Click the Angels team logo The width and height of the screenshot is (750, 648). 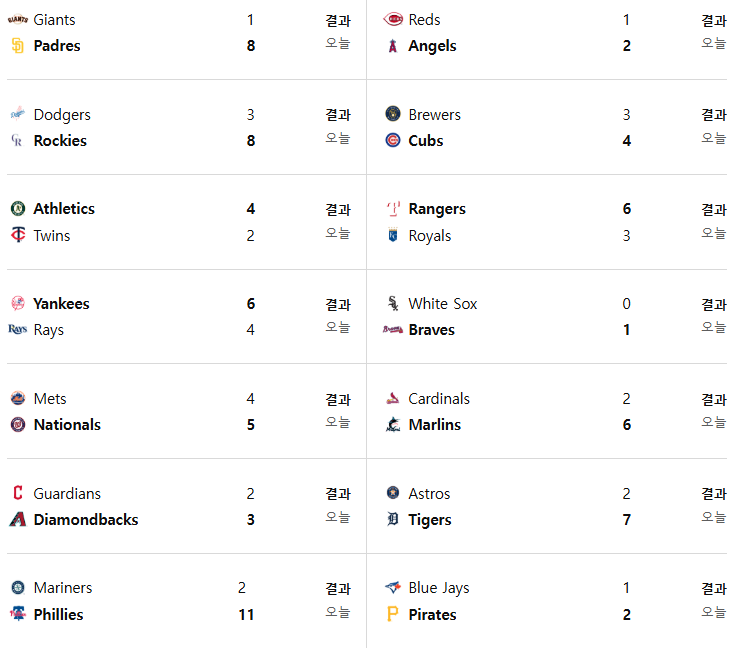tap(393, 46)
